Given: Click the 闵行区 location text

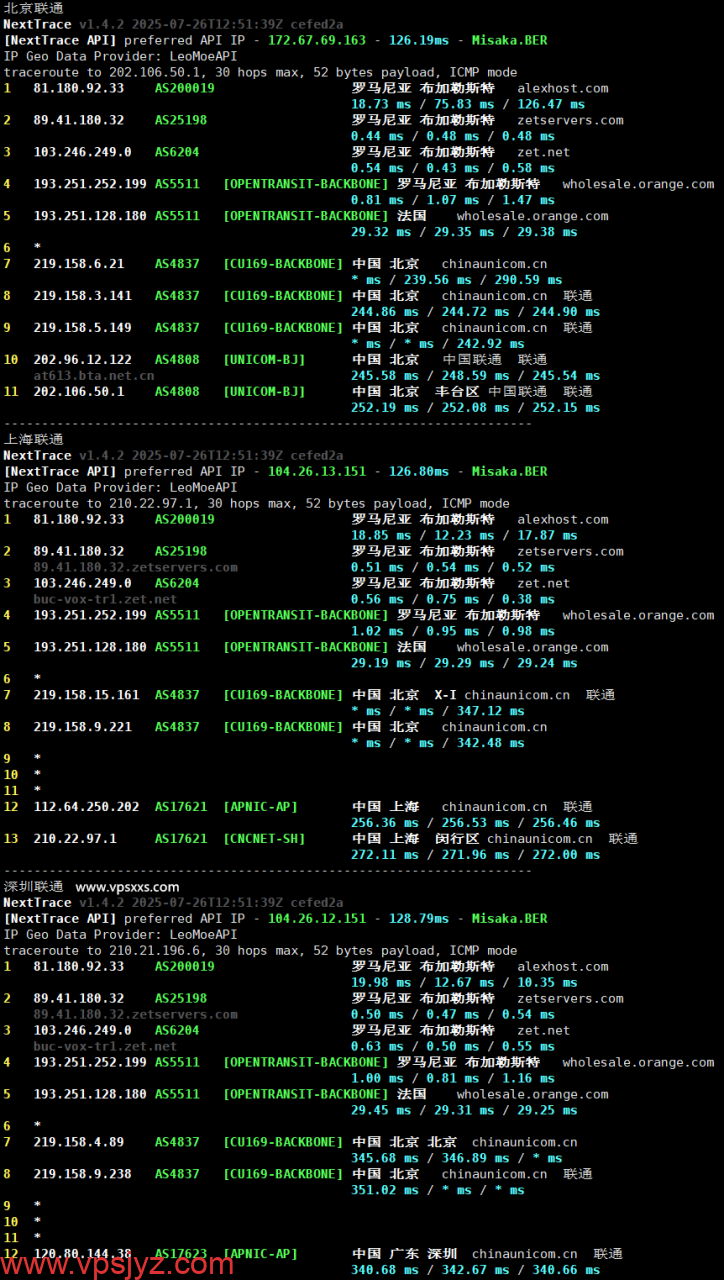Looking at the screenshot, I should tap(458, 839).
